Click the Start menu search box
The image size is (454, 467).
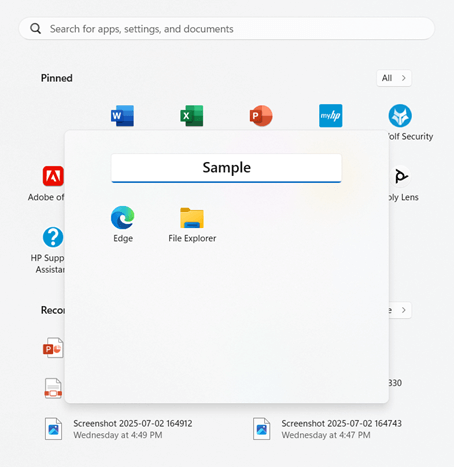click(x=227, y=29)
